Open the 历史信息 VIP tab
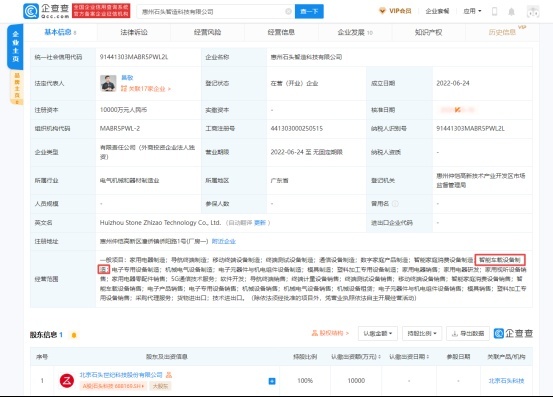Viewport: 553px width, 397px height. point(502,32)
